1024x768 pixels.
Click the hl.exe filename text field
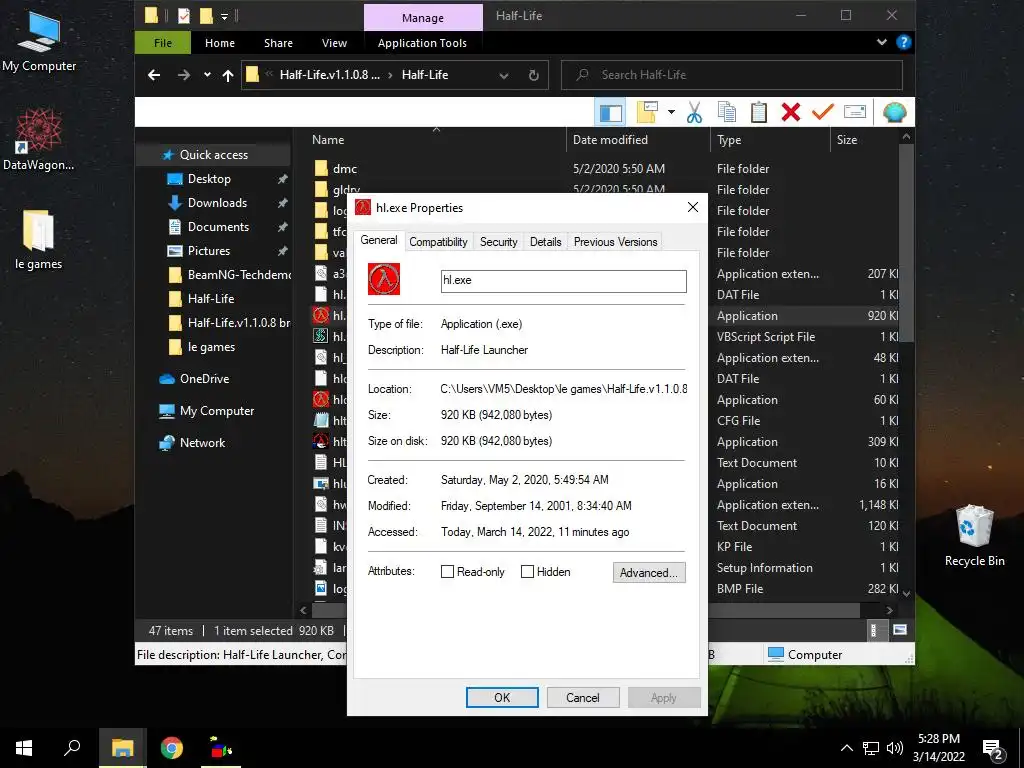pos(564,281)
